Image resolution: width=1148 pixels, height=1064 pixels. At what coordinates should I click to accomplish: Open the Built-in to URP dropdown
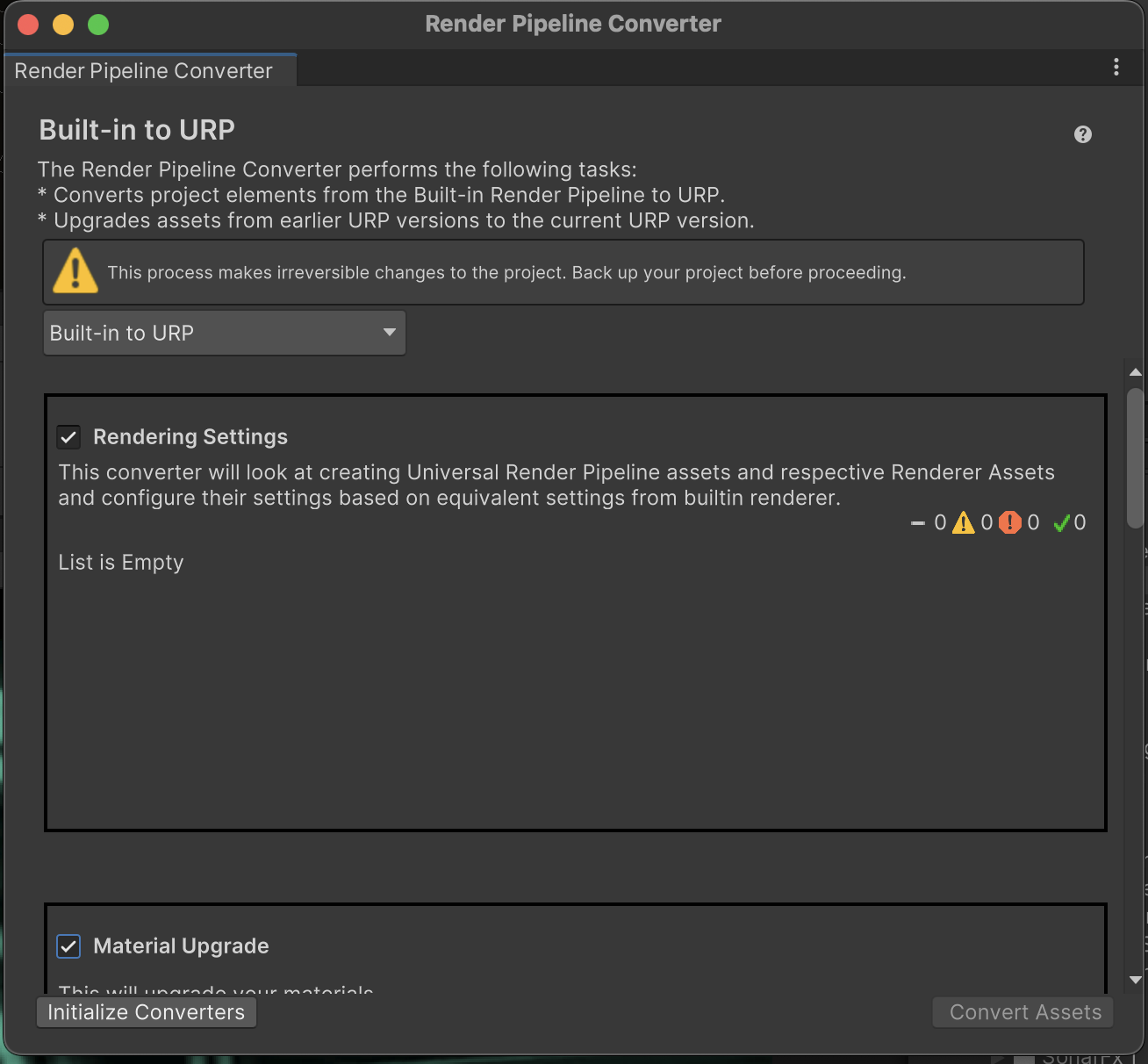click(x=225, y=333)
